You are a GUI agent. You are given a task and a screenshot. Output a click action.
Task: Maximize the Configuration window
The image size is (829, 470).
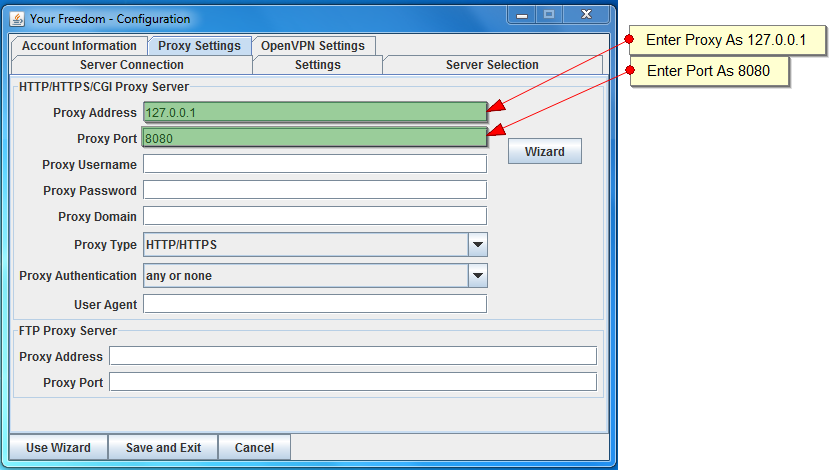pyautogui.click(x=549, y=15)
